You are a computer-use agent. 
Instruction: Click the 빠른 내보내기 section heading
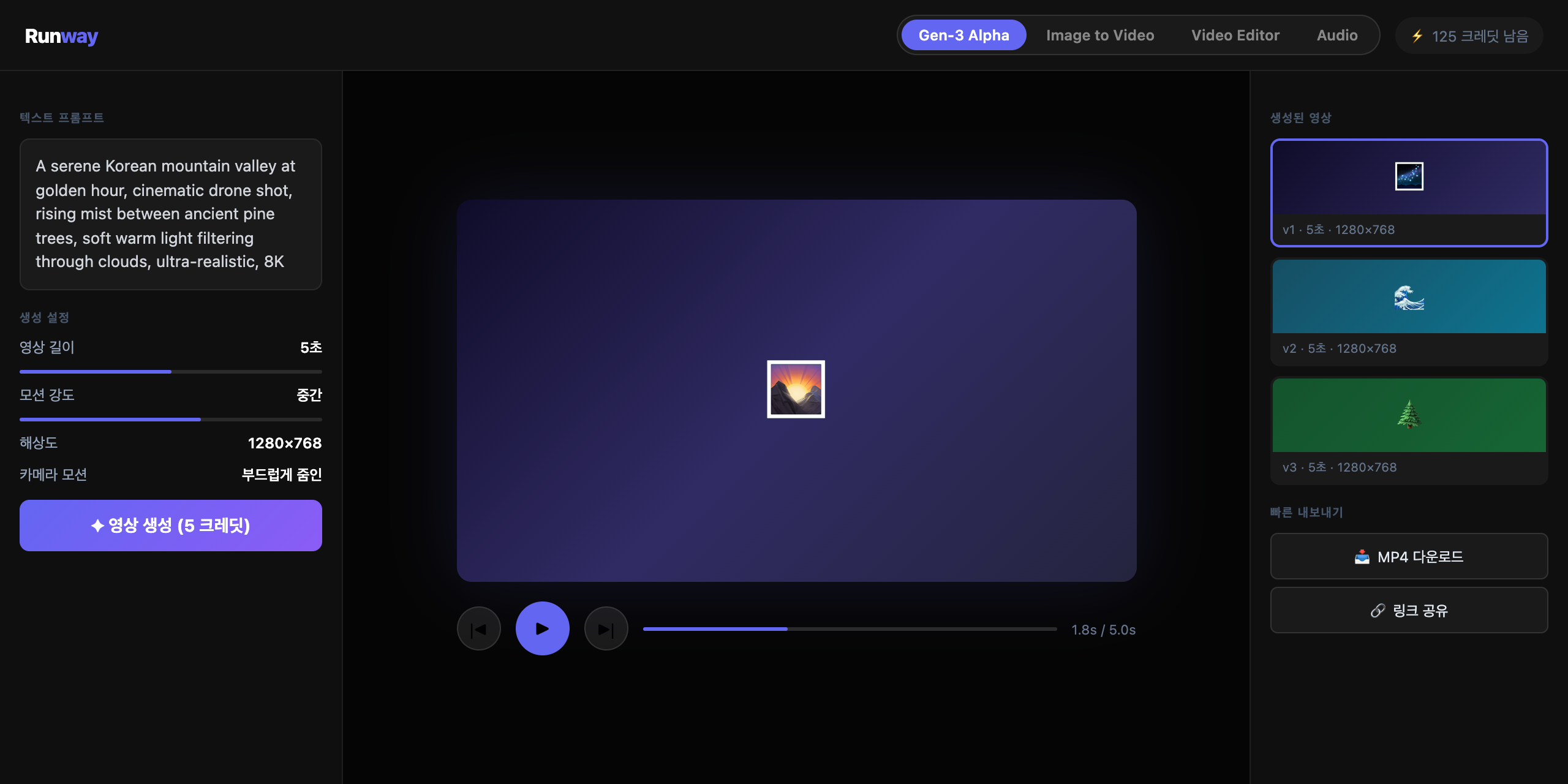1306,512
